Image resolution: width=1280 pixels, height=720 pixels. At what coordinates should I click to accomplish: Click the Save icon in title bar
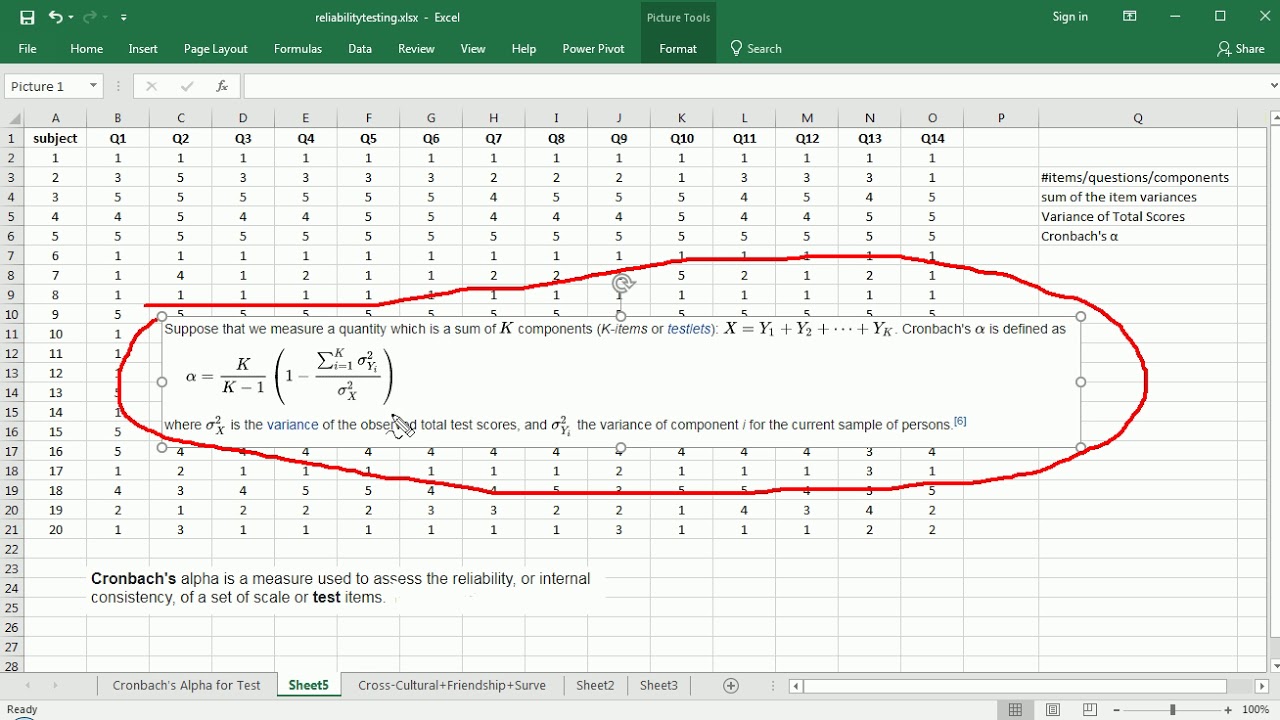click(x=27, y=17)
